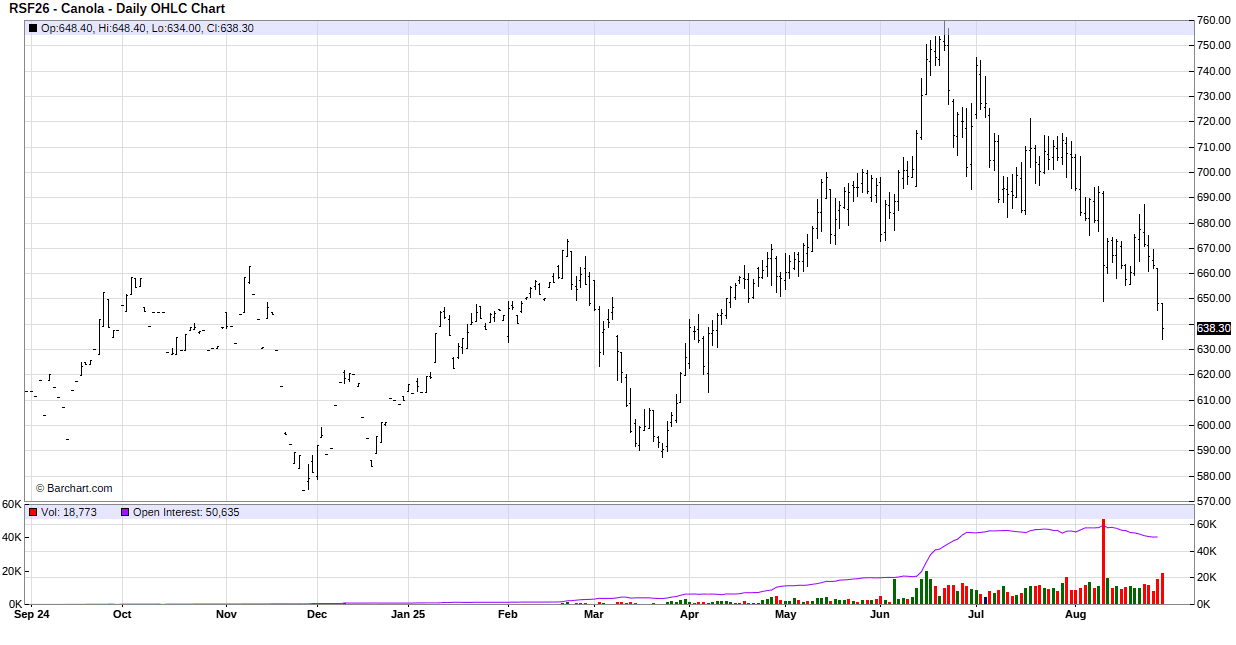Click the Sep 24 date axis label

[x=32, y=615]
